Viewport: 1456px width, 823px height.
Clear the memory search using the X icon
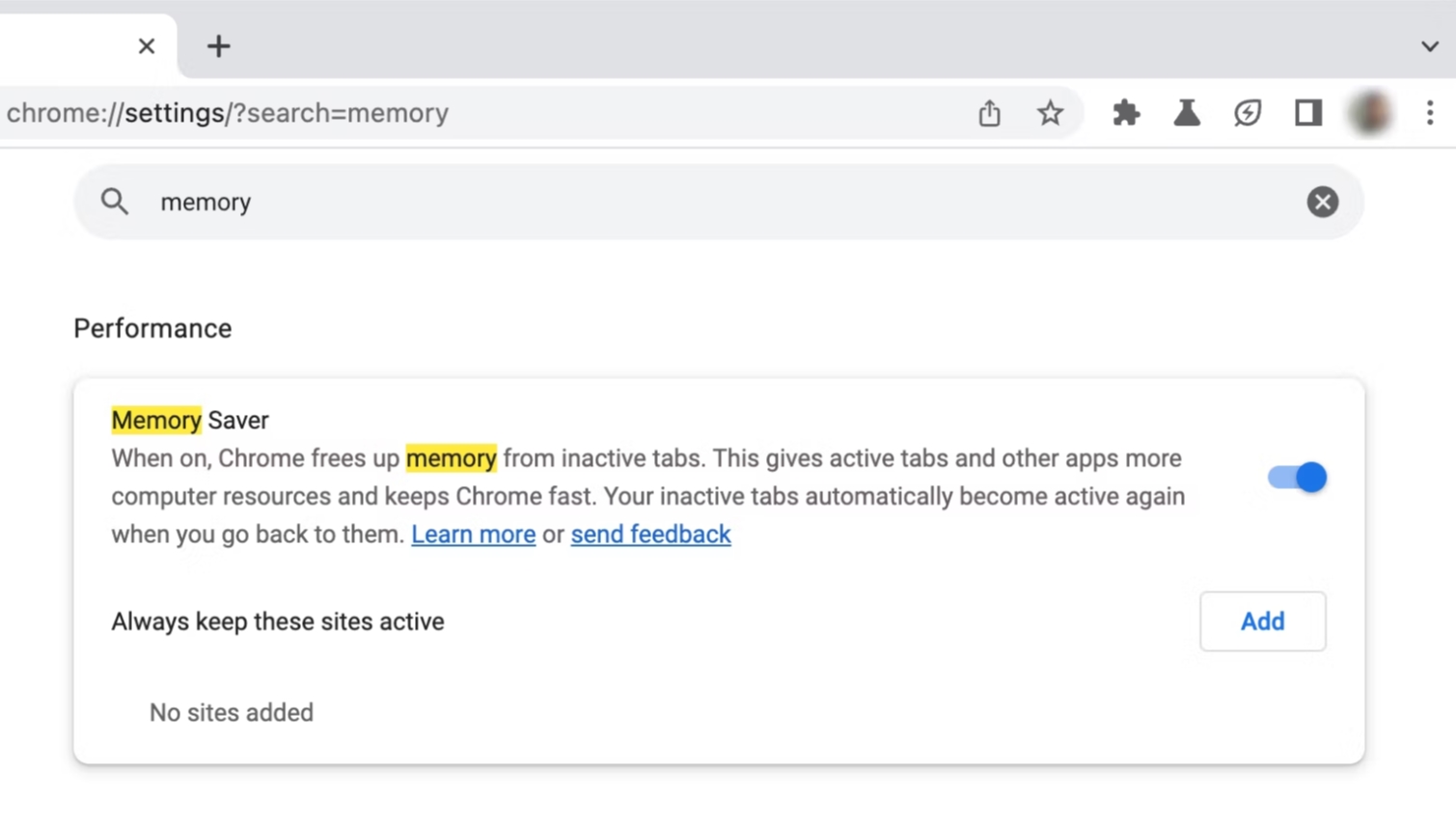tap(1322, 202)
